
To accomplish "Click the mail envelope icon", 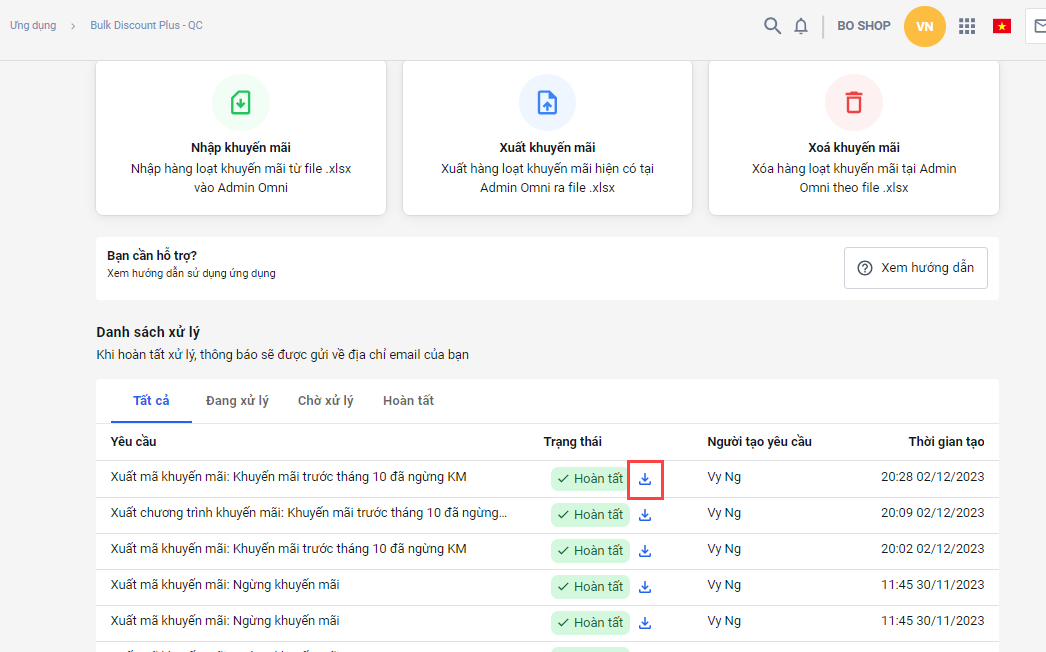I will pos(1038,26).
